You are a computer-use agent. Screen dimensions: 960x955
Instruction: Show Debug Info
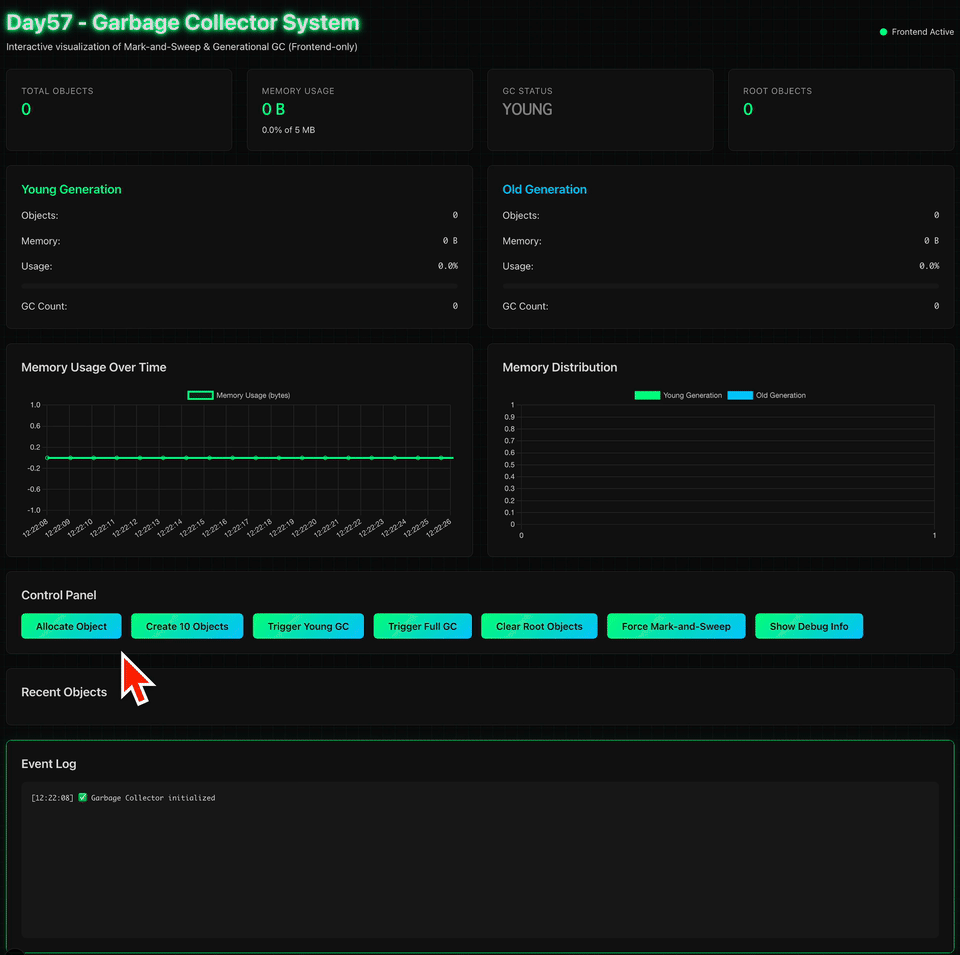tap(809, 626)
